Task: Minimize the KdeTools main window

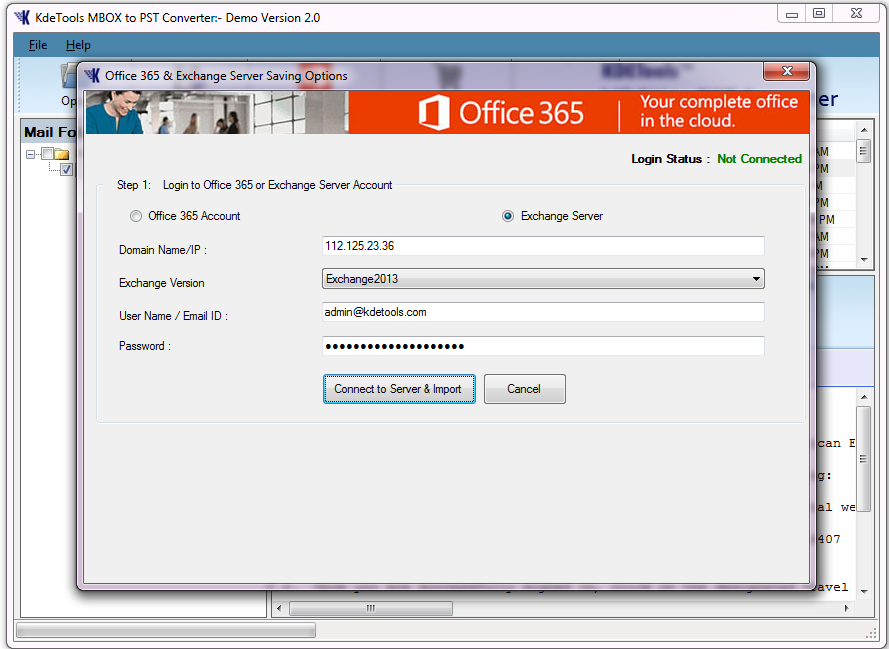Action: [x=793, y=14]
